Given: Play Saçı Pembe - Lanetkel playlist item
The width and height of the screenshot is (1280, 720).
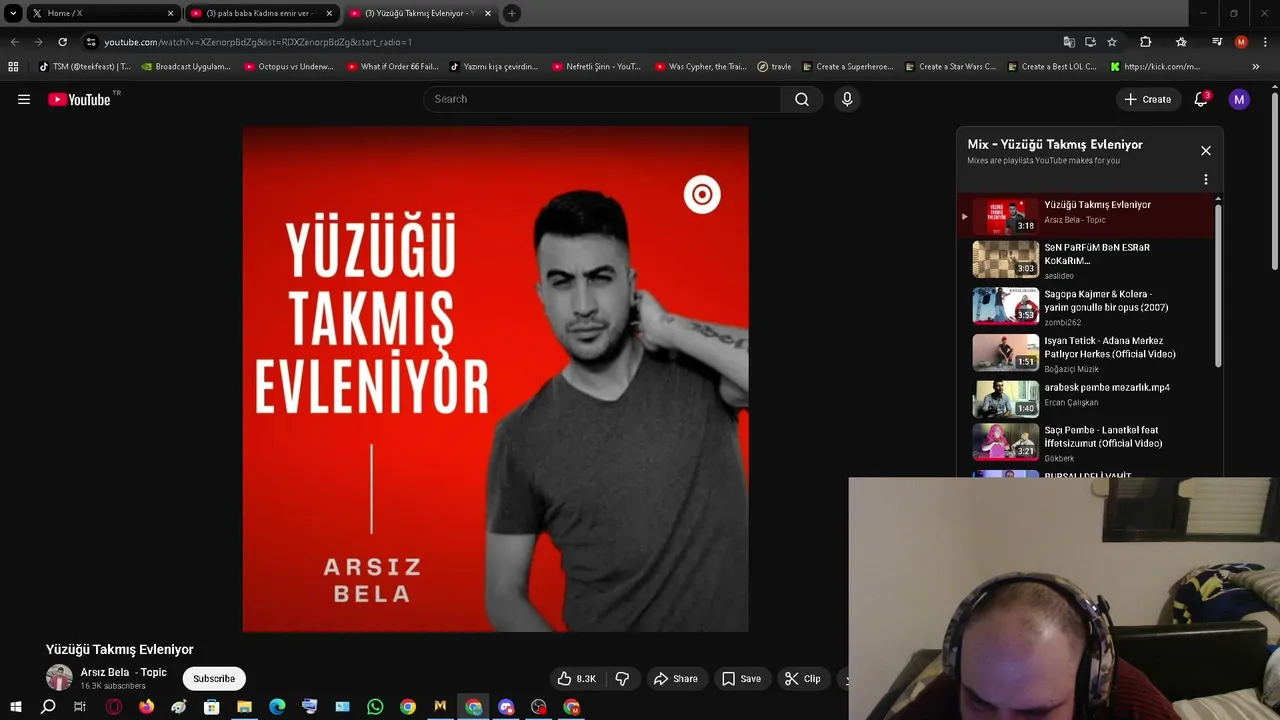Looking at the screenshot, I should tap(1087, 445).
